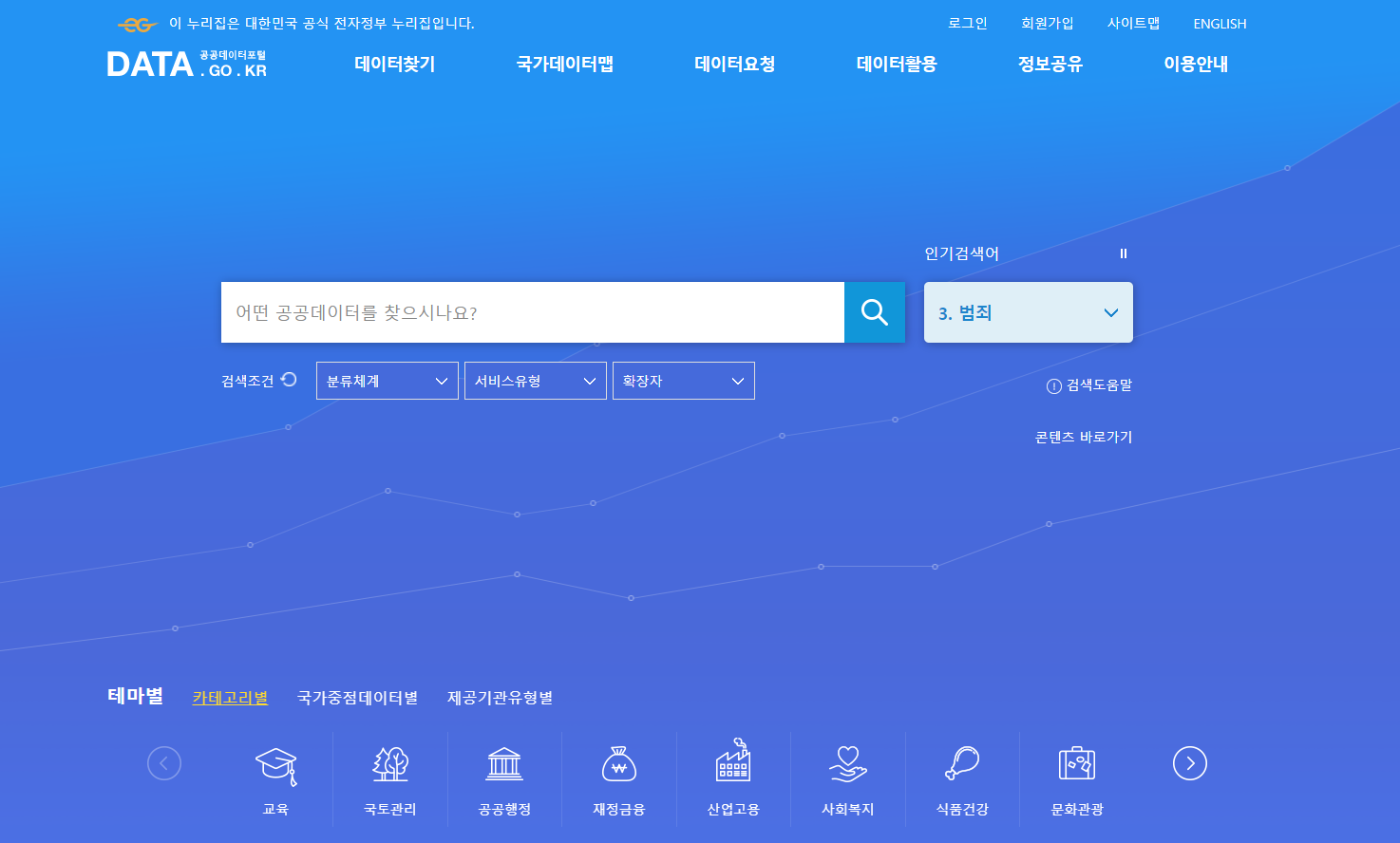Open the 데이터찾기 menu
Image resolution: width=1400 pixels, height=843 pixels.
395,64
